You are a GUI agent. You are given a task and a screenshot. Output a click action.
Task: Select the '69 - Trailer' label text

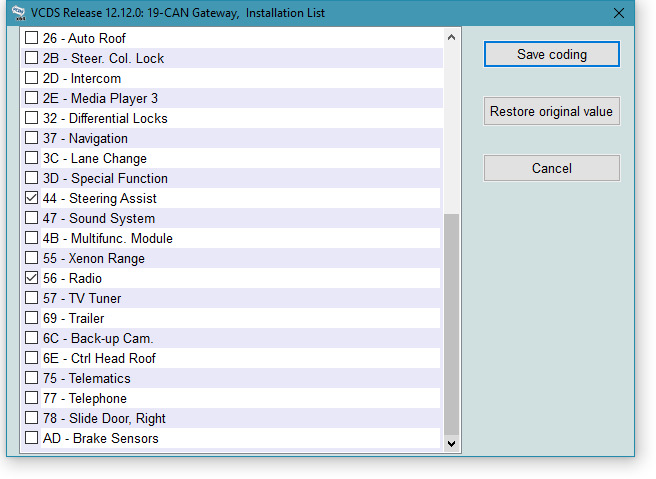[74, 318]
